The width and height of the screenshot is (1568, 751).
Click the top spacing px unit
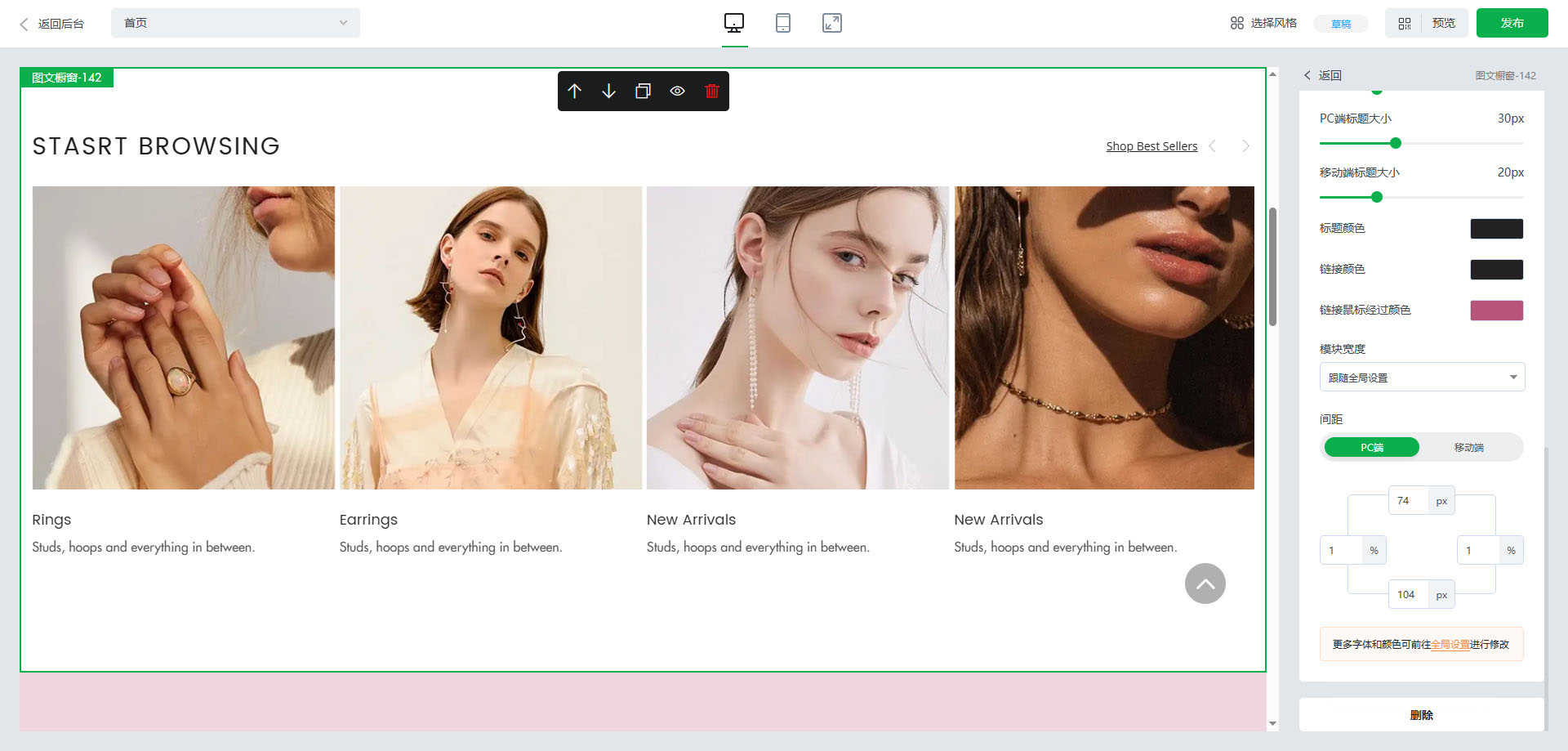[x=1441, y=501]
